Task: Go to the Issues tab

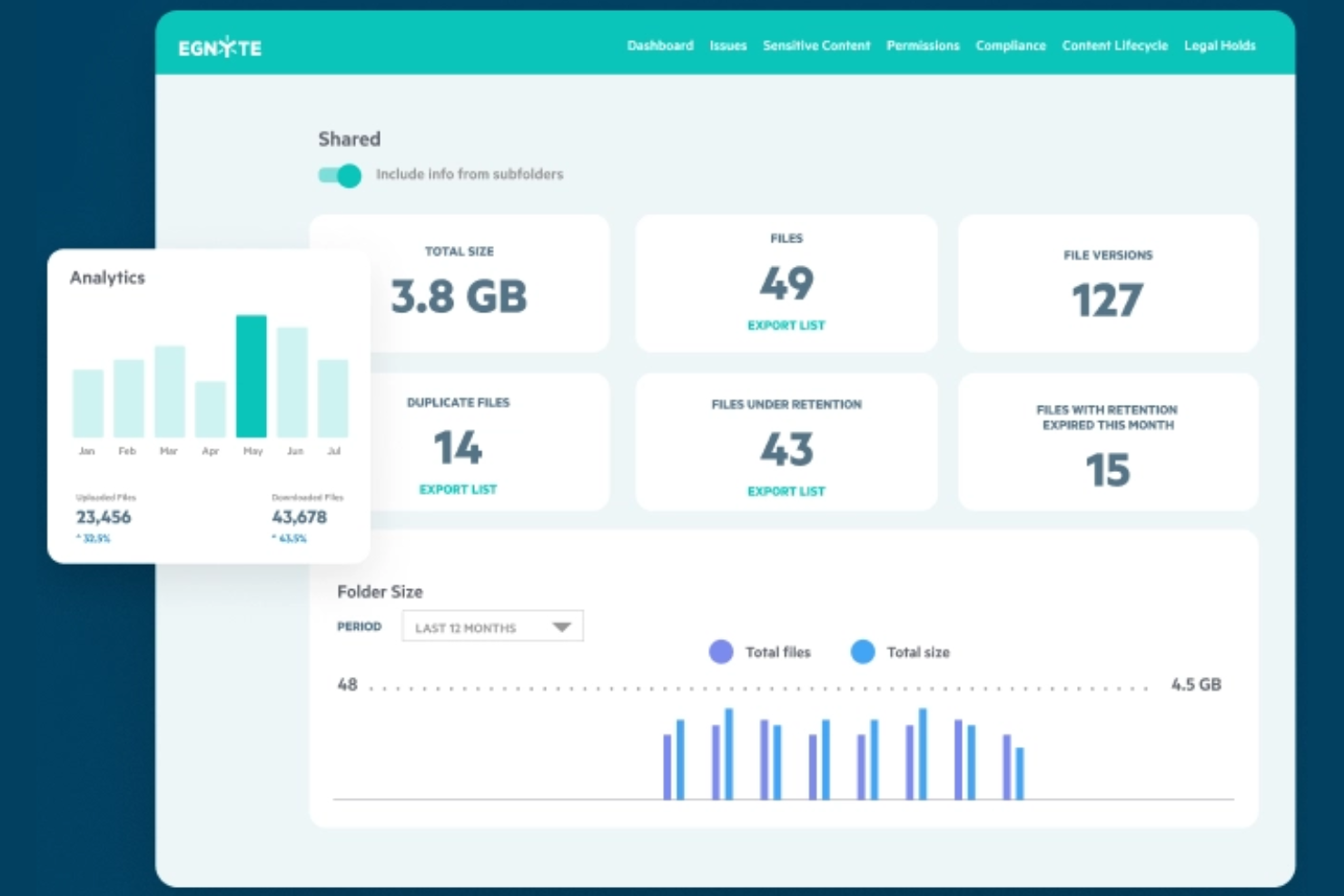Action: (728, 45)
